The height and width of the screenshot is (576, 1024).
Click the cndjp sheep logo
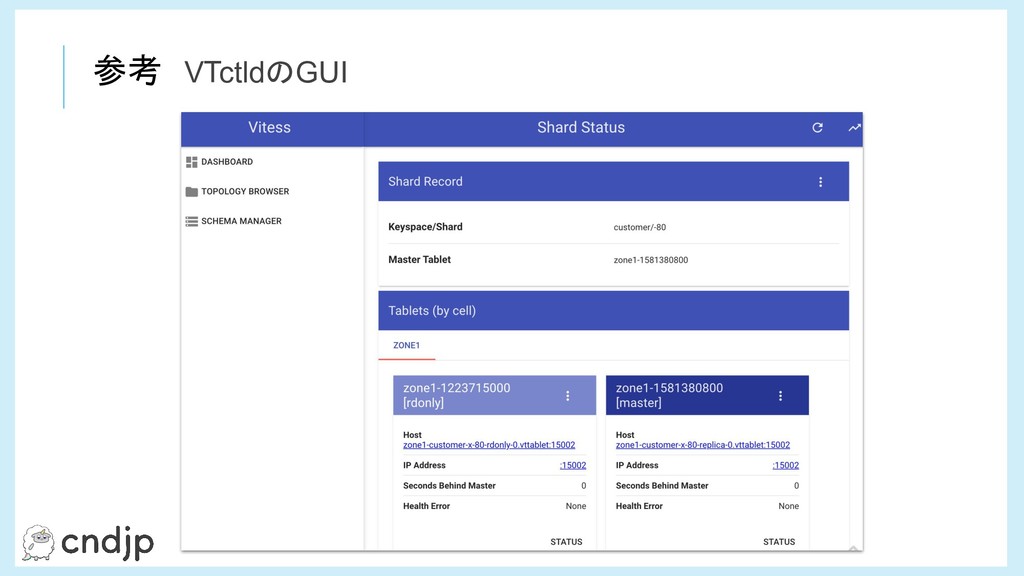pyautogui.click(x=38, y=542)
